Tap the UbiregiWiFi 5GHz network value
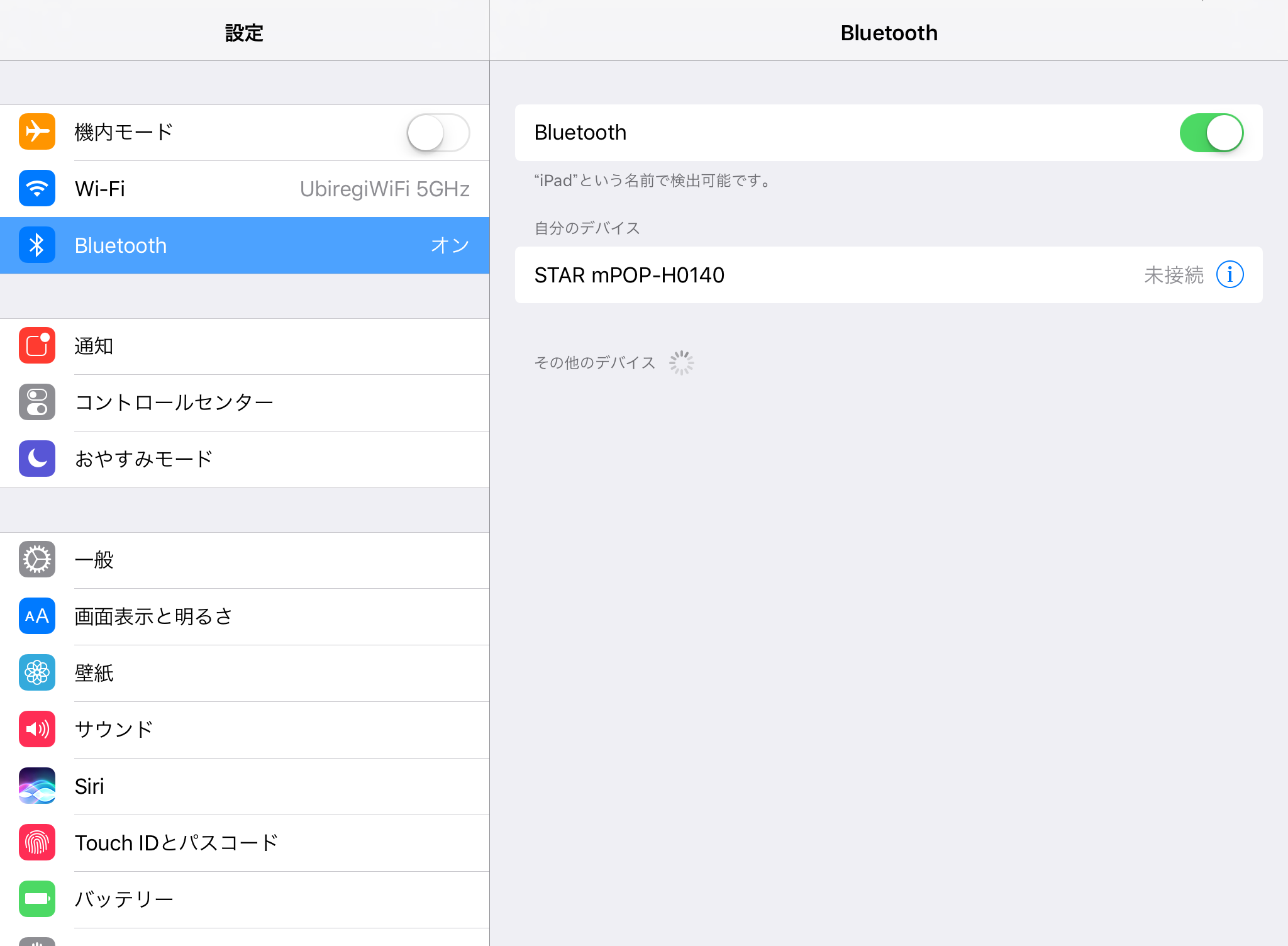Image resolution: width=1288 pixels, height=946 pixels. [385, 189]
